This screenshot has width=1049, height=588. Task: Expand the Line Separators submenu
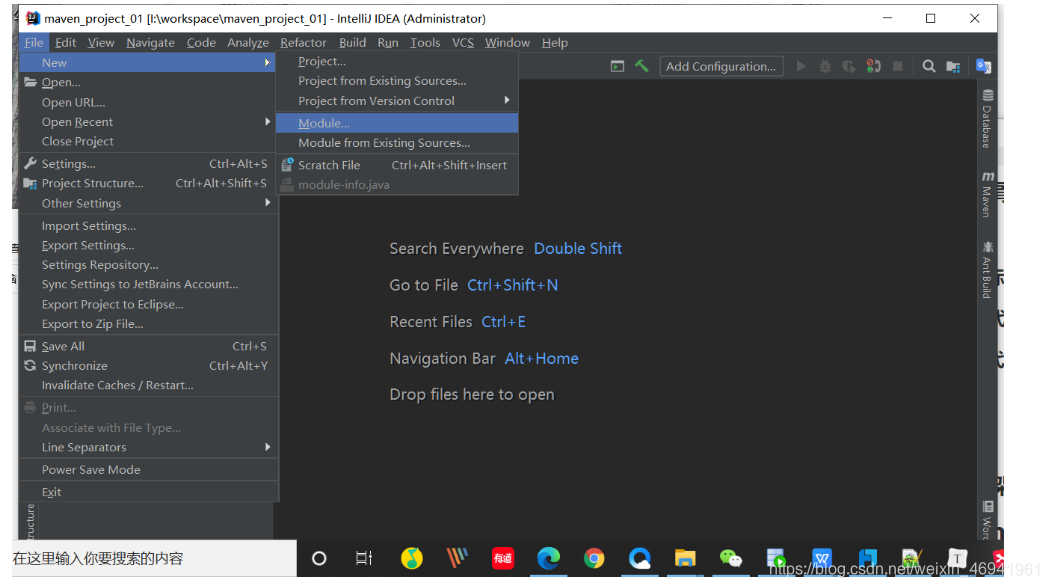[267, 447]
